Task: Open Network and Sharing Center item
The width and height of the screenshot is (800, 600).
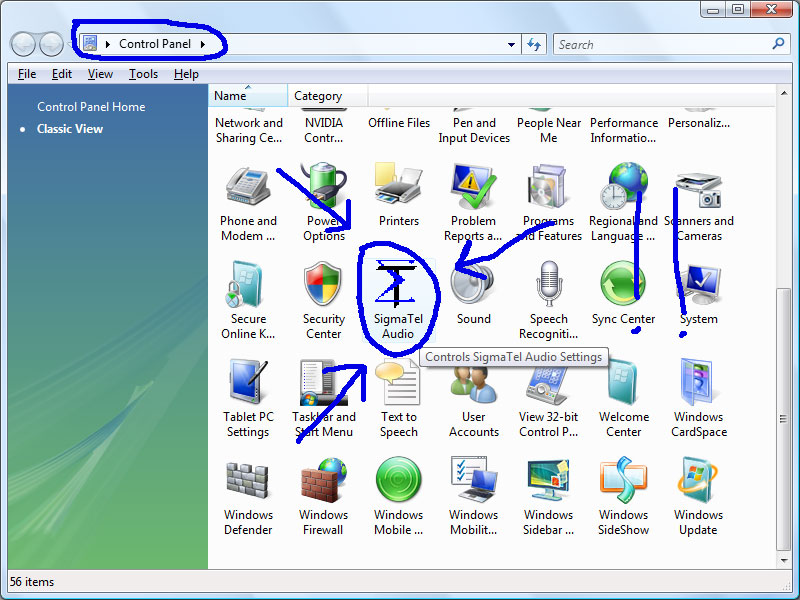Action: (x=248, y=128)
